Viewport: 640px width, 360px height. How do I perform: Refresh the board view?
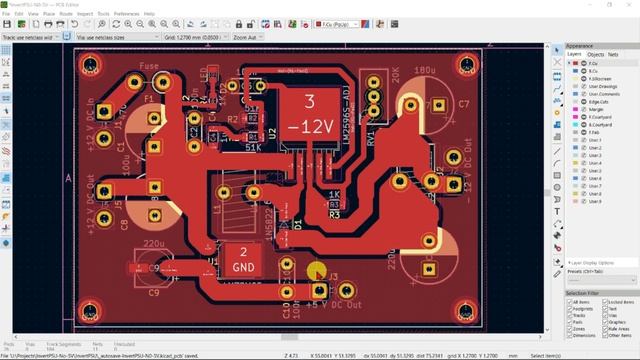click(x=116, y=24)
